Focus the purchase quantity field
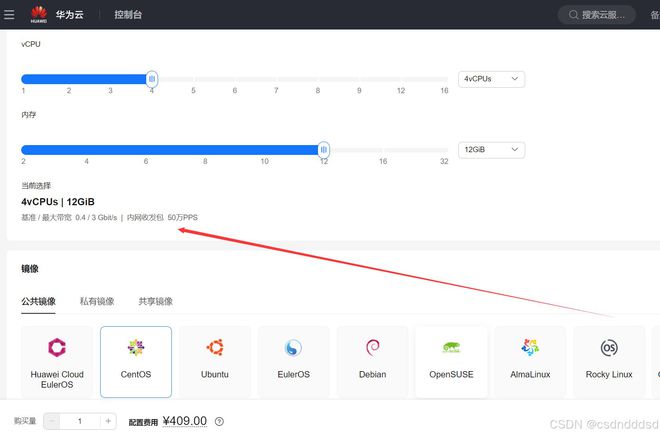Screen dimensions: 660x436 pos(80,421)
